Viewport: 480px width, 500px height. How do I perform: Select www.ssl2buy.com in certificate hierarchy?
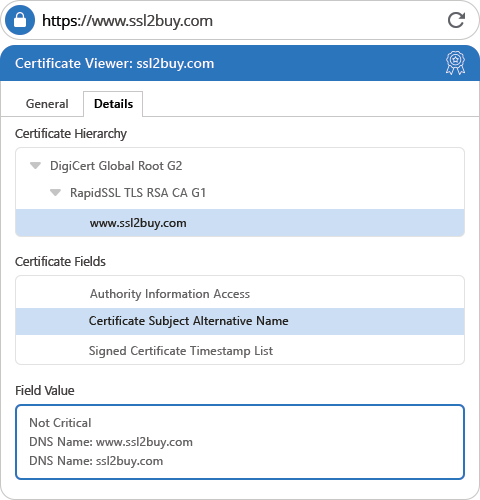[240, 223]
